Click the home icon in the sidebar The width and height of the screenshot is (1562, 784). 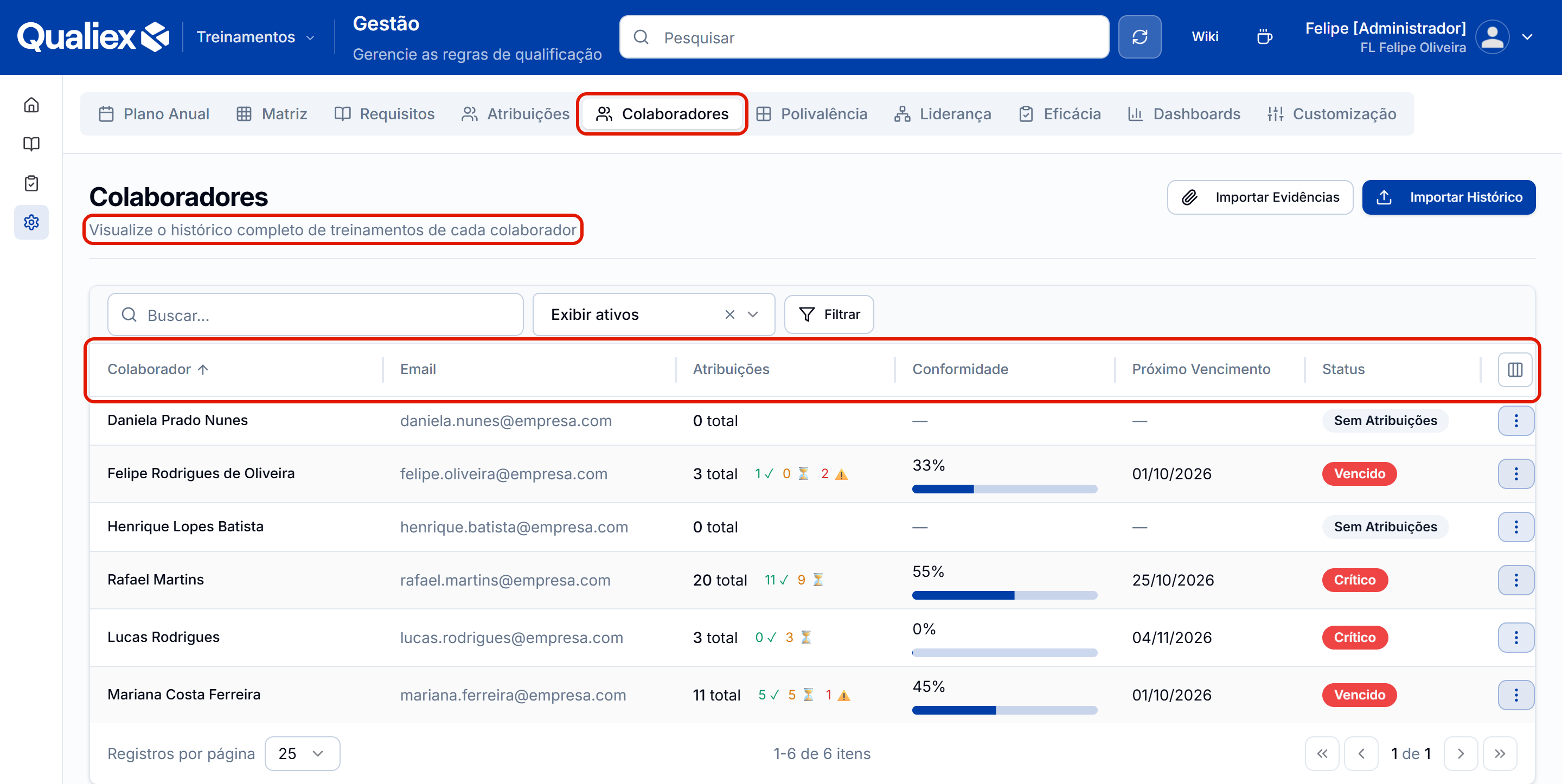coord(31,105)
